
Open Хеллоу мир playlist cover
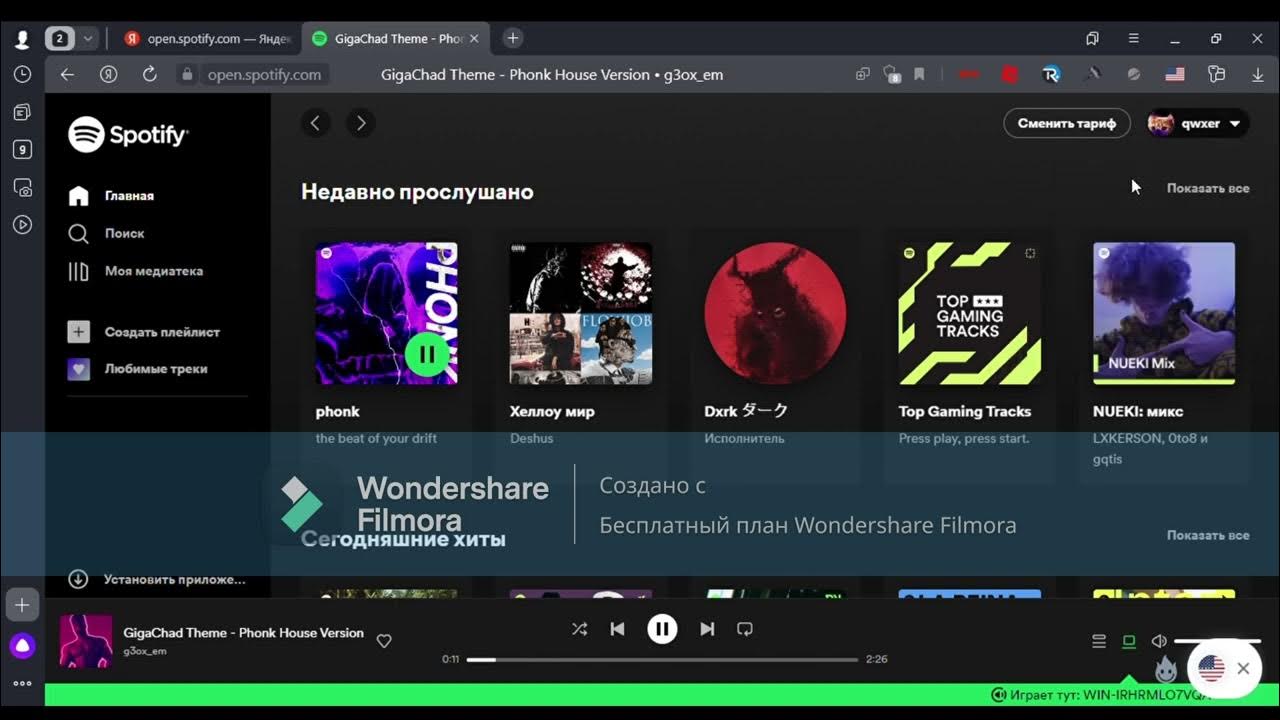coord(581,313)
